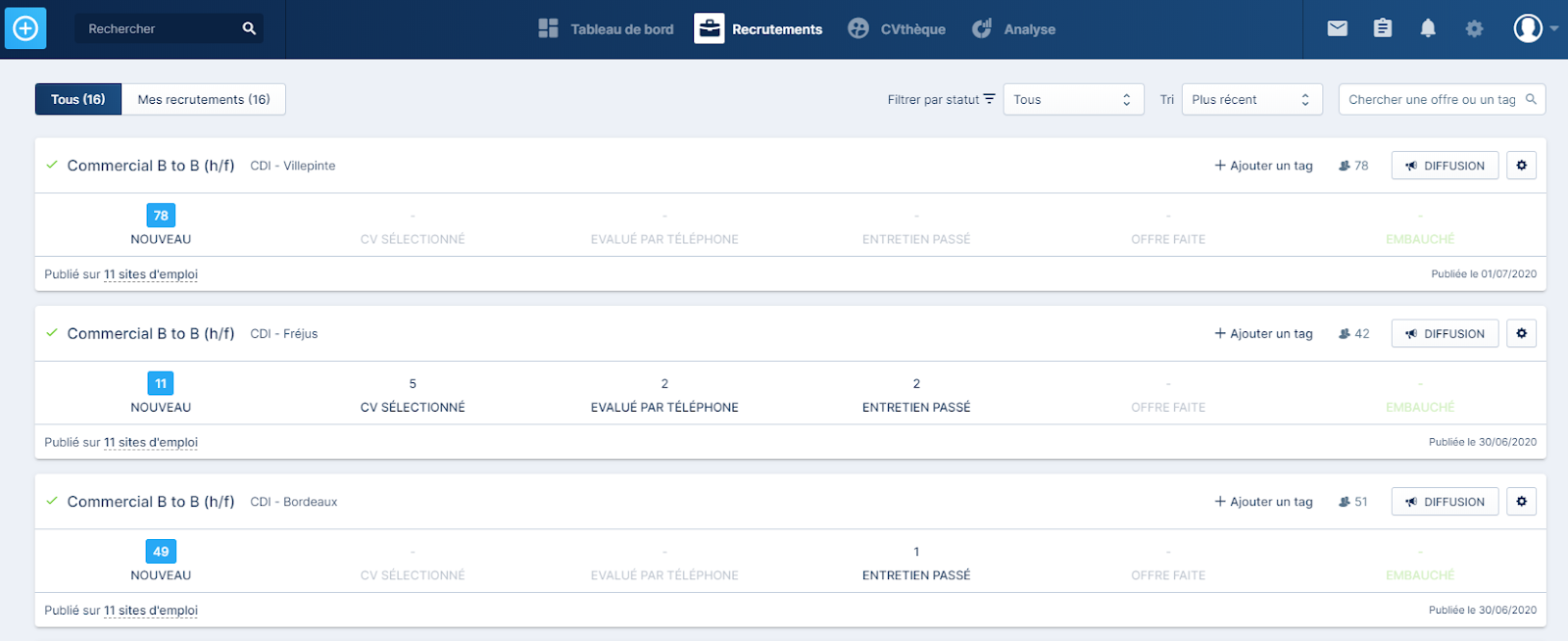The width and height of the screenshot is (1568, 641).
Task: Click the search magnifier icon
Action: 249,28
